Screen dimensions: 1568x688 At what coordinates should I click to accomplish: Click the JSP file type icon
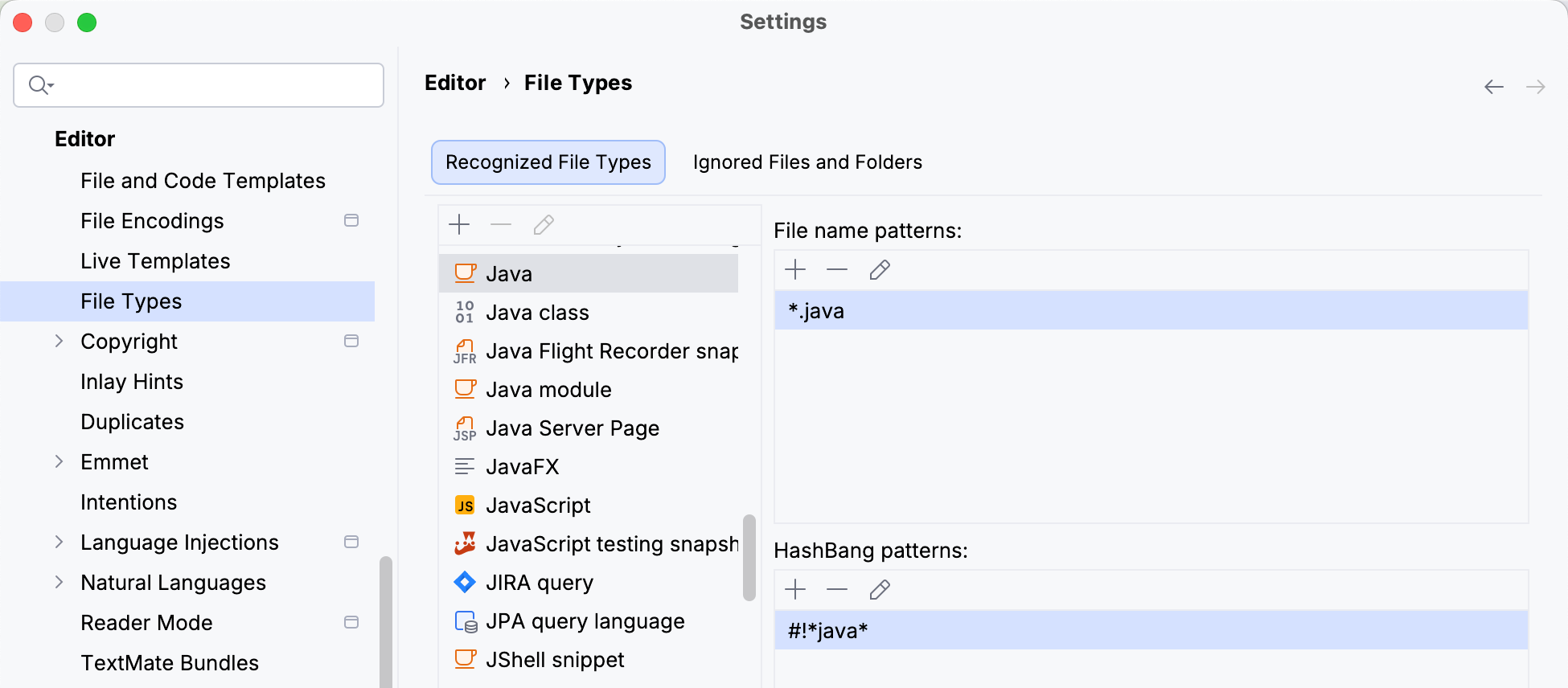click(x=465, y=428)
